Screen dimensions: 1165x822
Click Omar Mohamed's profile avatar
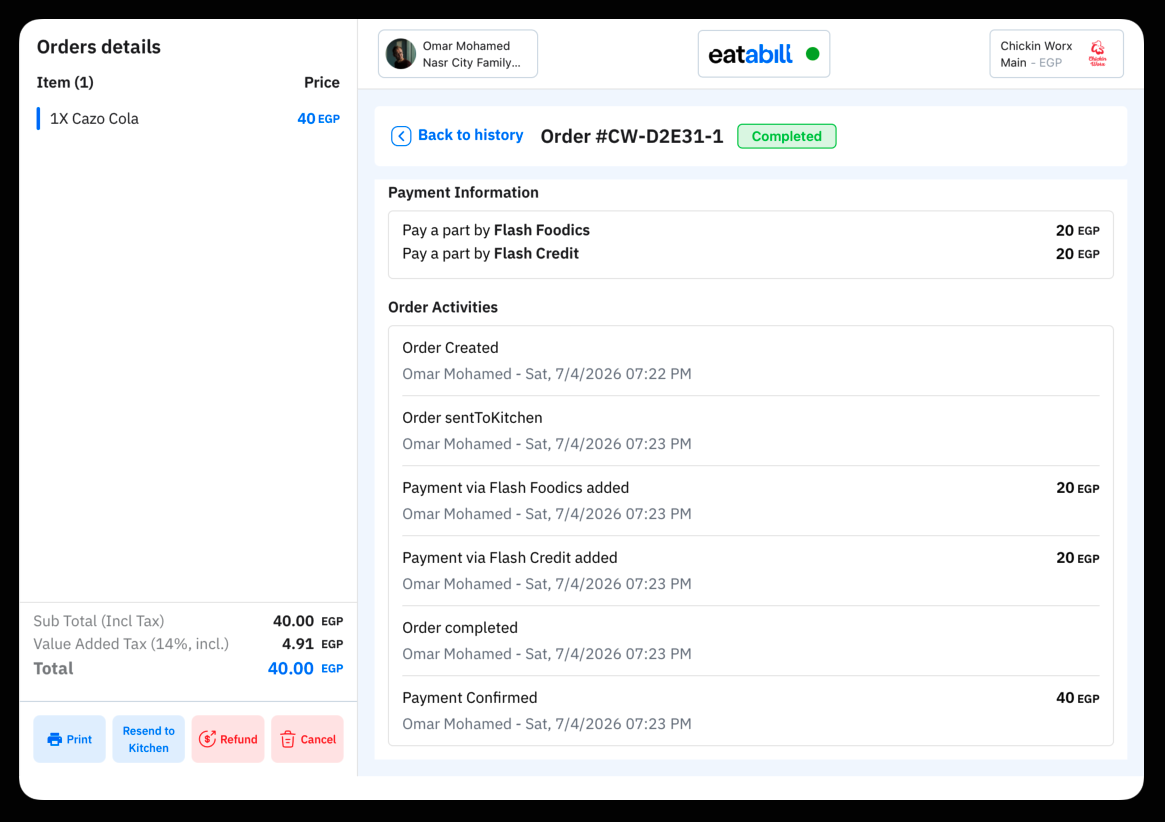(x=400, y=54)
